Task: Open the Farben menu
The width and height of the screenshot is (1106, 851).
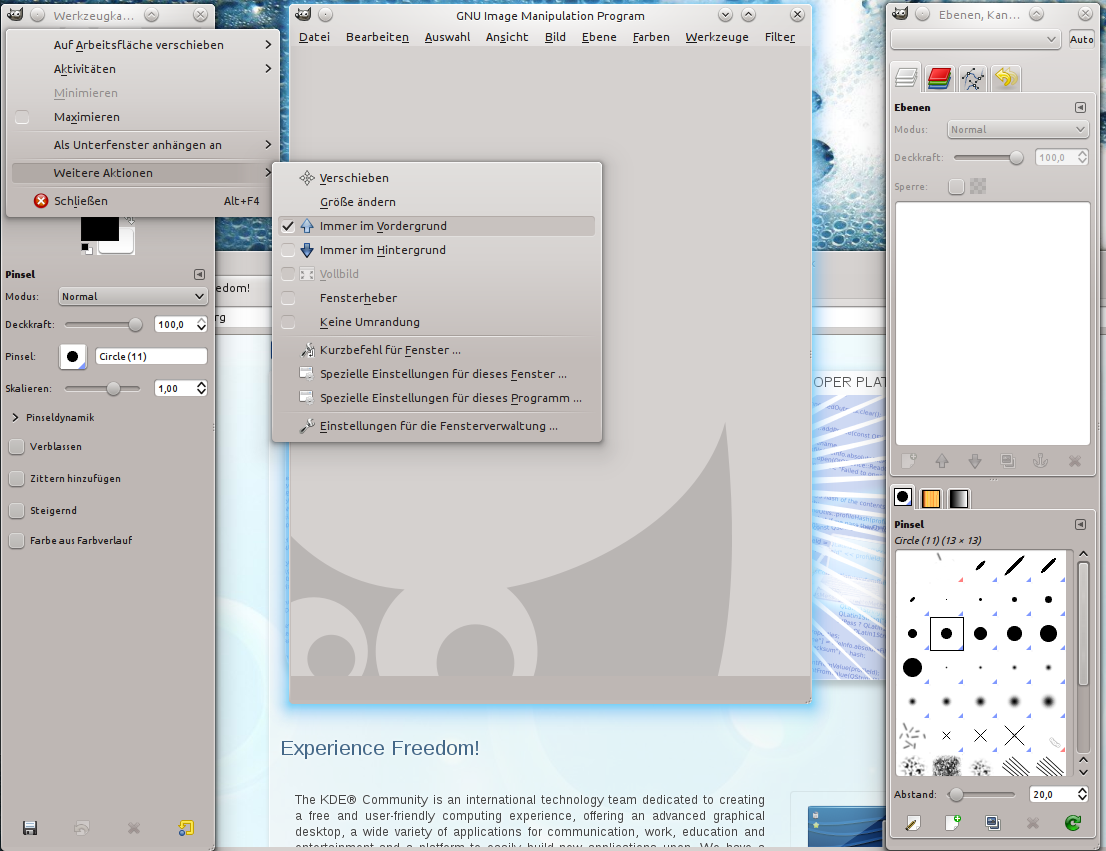Action: tap(651, 37)
